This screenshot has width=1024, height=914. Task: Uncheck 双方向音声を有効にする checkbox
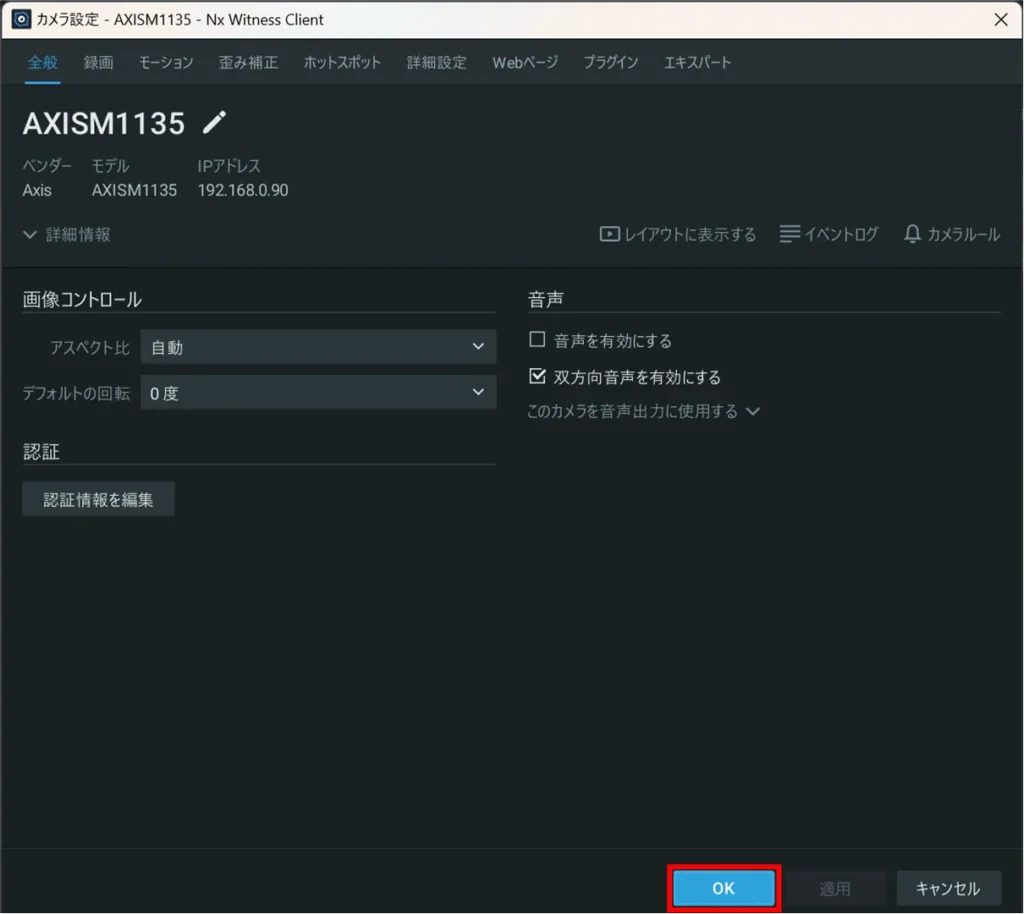tap(537, 377)
